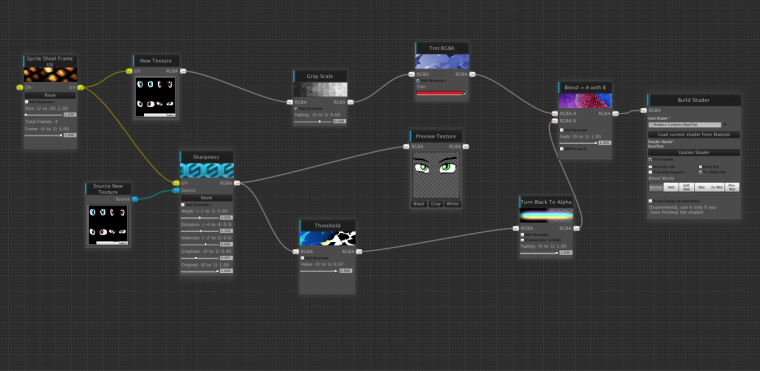Viewport: 760px width, 371px height.
Task: Select the Soft Add blend mode
Action: [x=686, y=187]
